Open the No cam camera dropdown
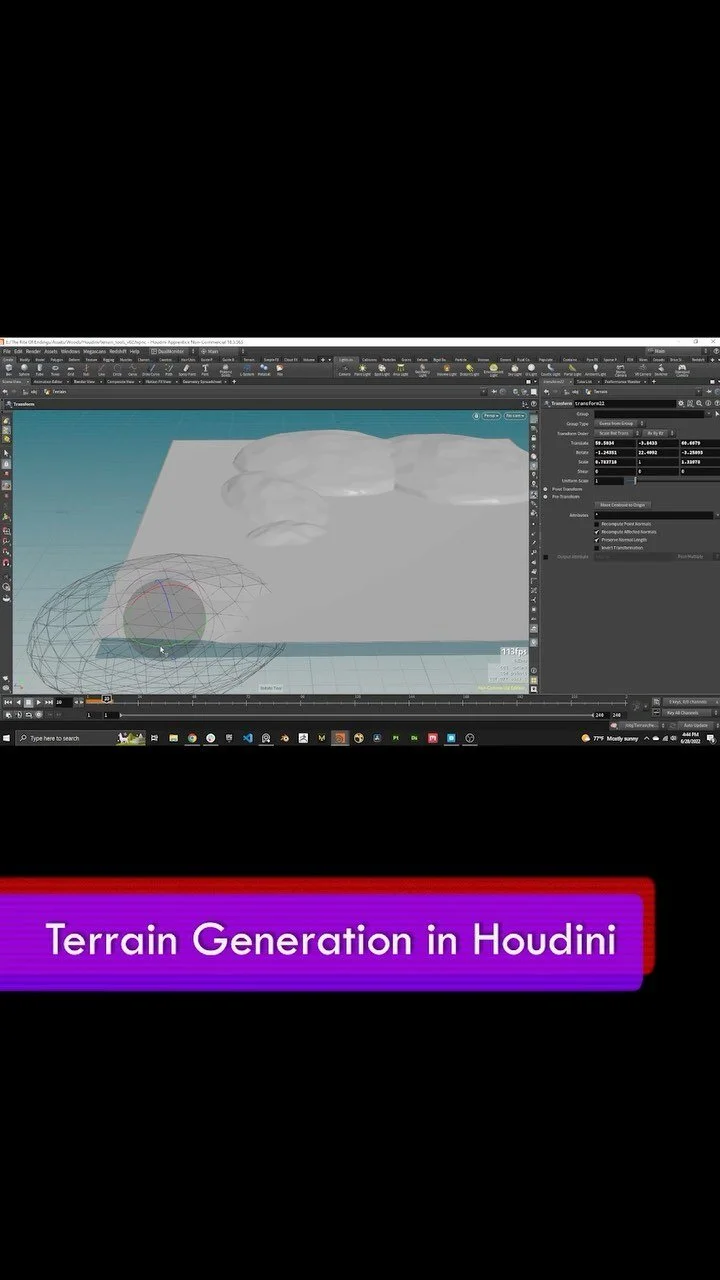 point(515,414)
